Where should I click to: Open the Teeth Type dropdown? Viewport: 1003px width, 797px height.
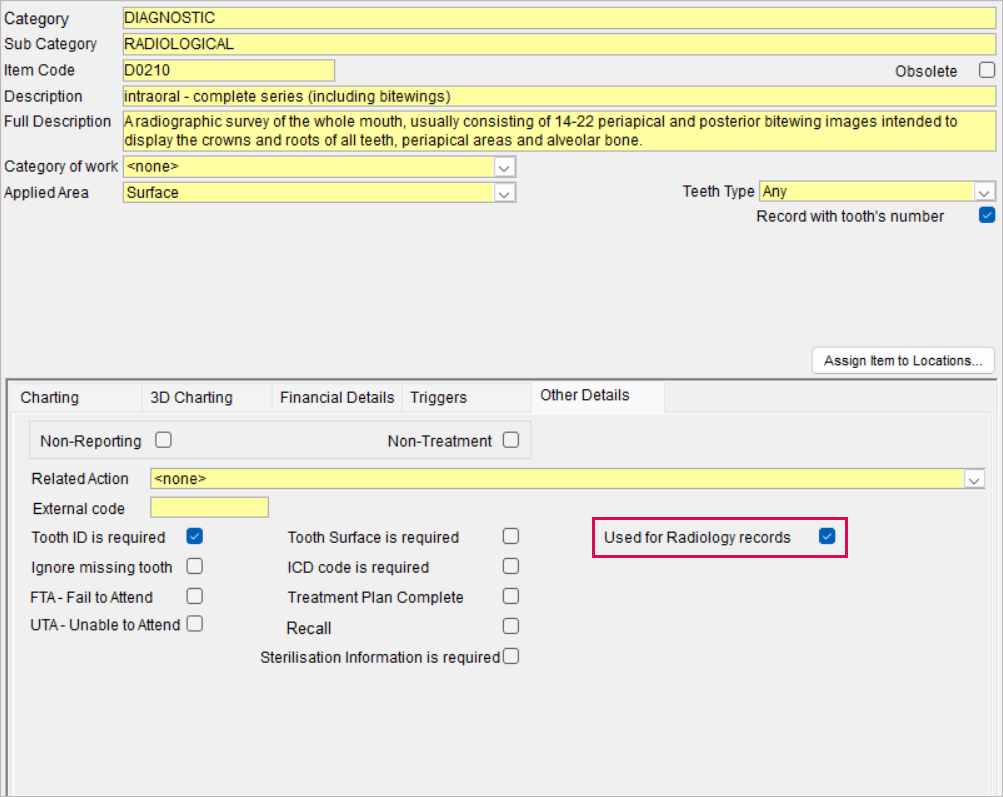[984, 191]
